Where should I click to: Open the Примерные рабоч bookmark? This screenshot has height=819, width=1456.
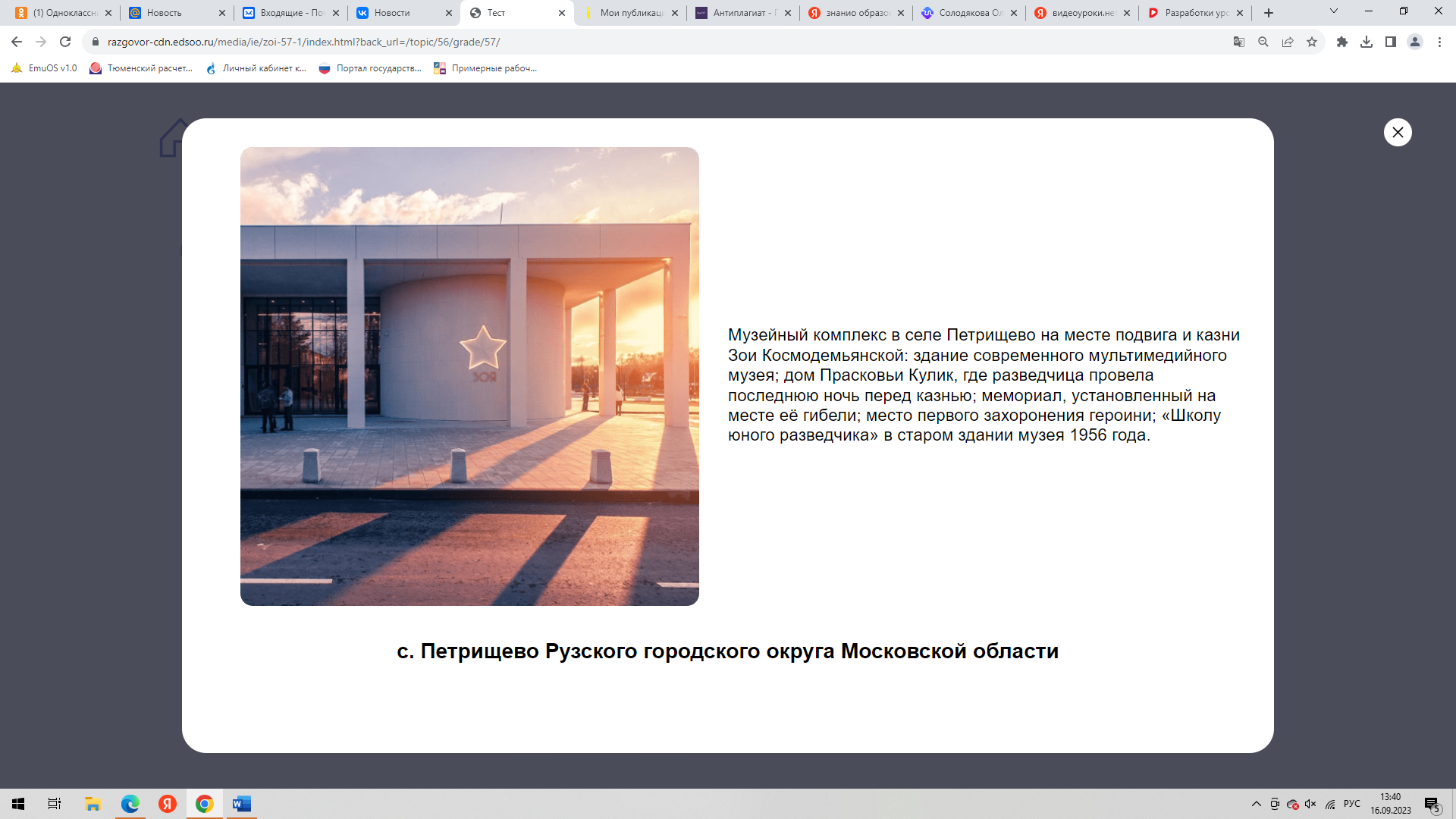[x=485, y=68]
